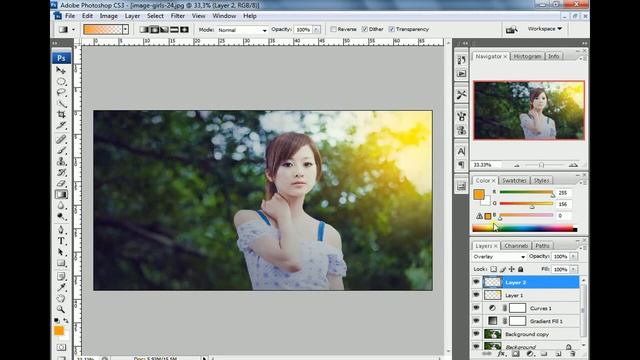Select the Dodge tool
Image resolution: width=640 pixels, height=360 pixels.
pos(61,217)
